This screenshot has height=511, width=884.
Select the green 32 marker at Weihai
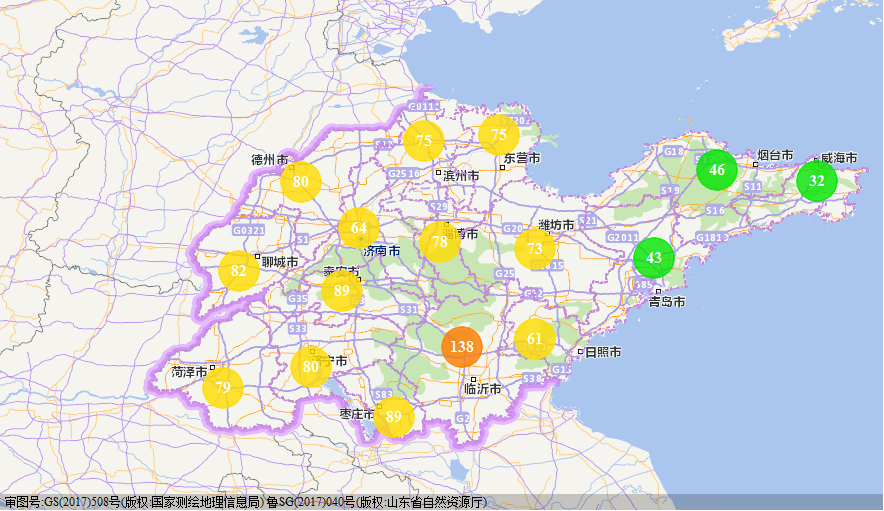click(816, 180)
